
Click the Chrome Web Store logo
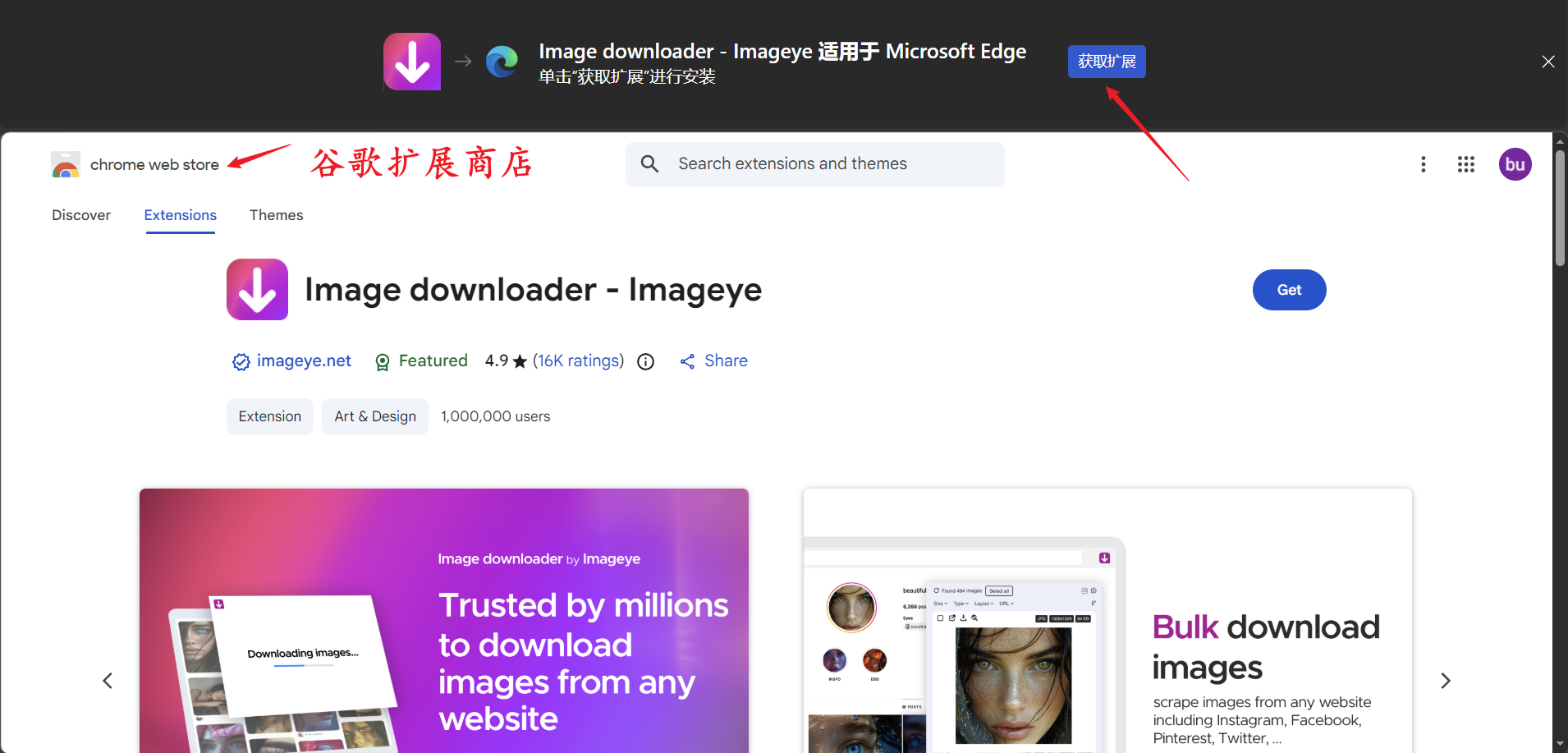pyautogui.click(x=66, y=164)
